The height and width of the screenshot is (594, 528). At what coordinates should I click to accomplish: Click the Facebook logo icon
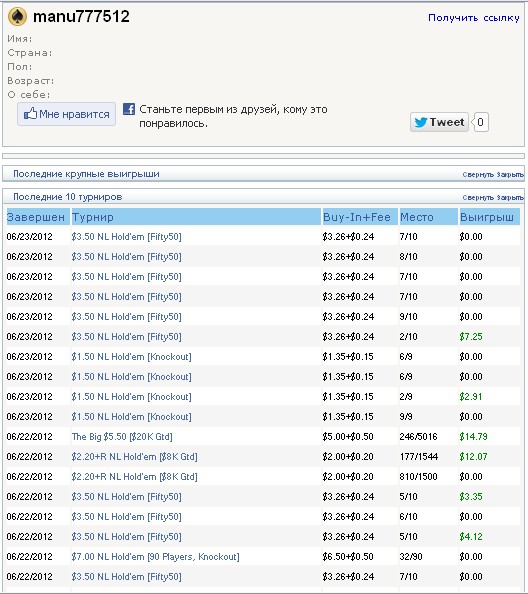click(x=129, y=109)
